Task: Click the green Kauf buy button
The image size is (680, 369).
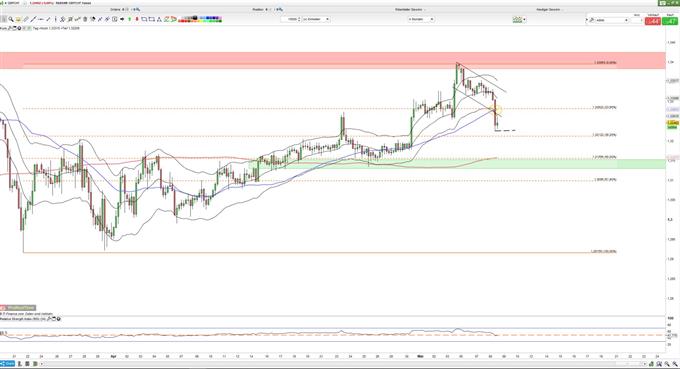Action: tap(670, 20)
